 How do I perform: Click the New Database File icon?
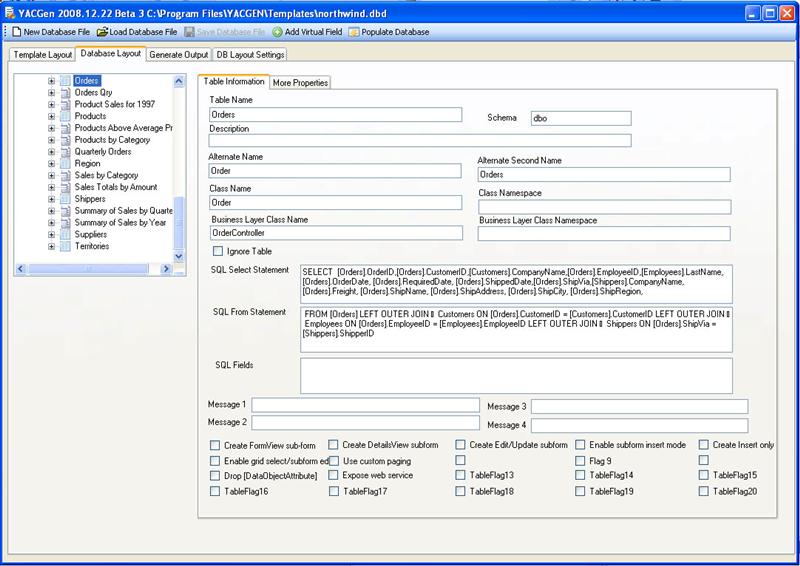17,32
